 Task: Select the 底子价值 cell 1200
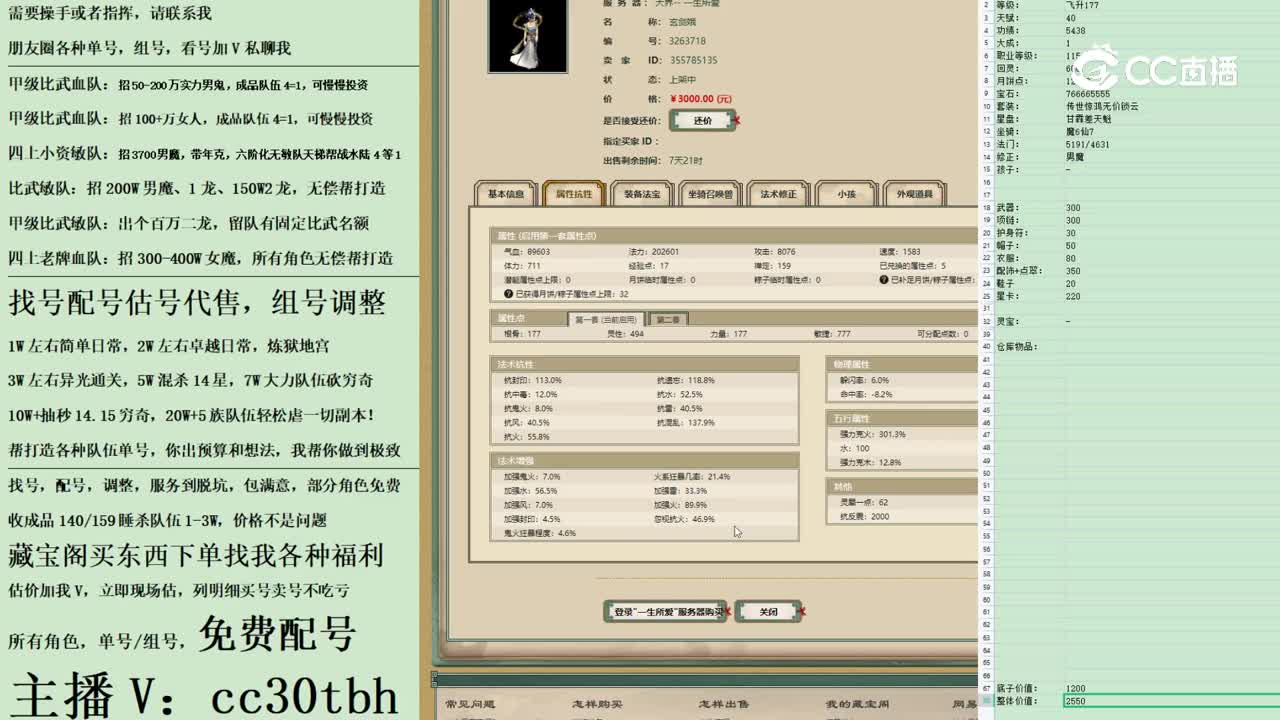click(x=1172, y=689)
